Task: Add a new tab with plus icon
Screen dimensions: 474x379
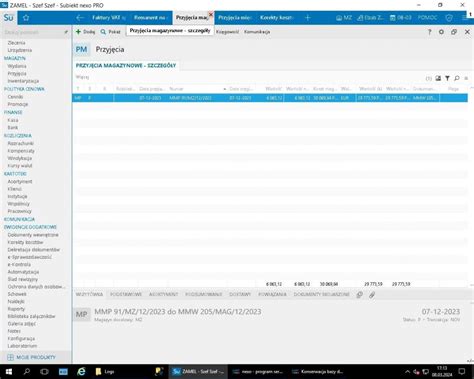Action: click(x=308, y=17)
